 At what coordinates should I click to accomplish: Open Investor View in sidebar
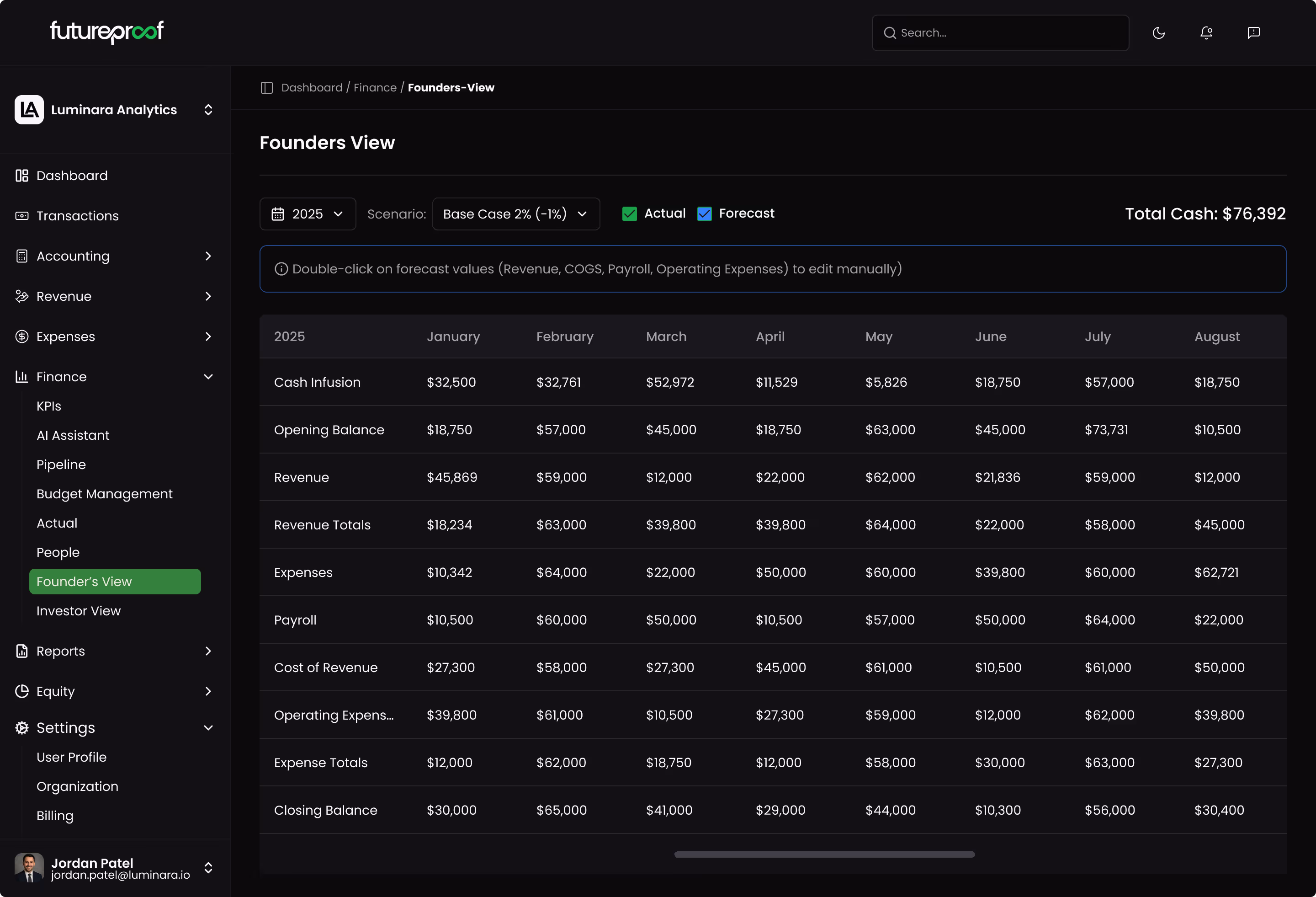point(79,611)
